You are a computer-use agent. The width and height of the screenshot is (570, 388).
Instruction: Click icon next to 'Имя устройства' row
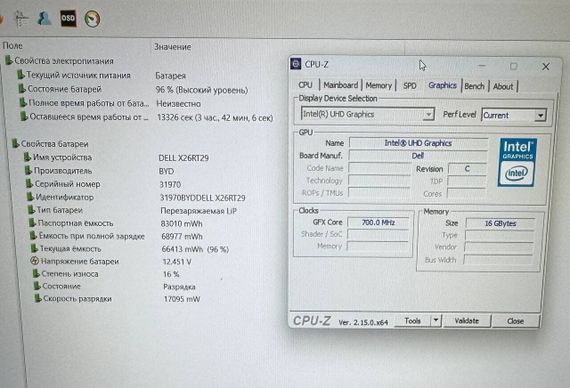tap(27, 157)
